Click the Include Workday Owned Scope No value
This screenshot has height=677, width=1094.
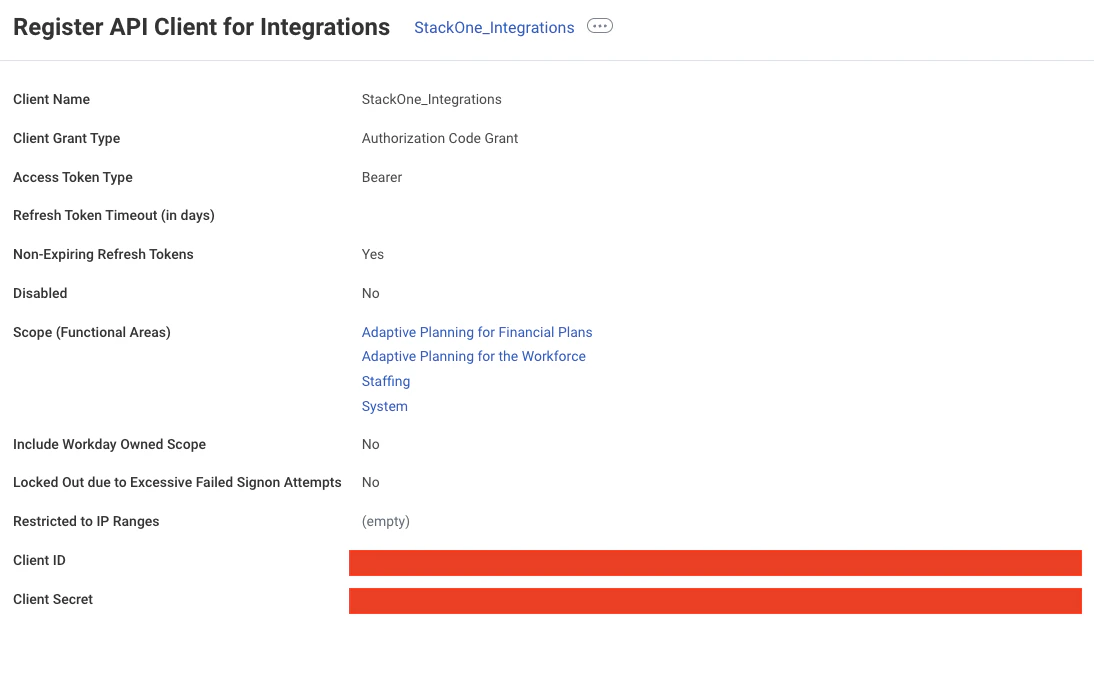click(x=370, y=444)
